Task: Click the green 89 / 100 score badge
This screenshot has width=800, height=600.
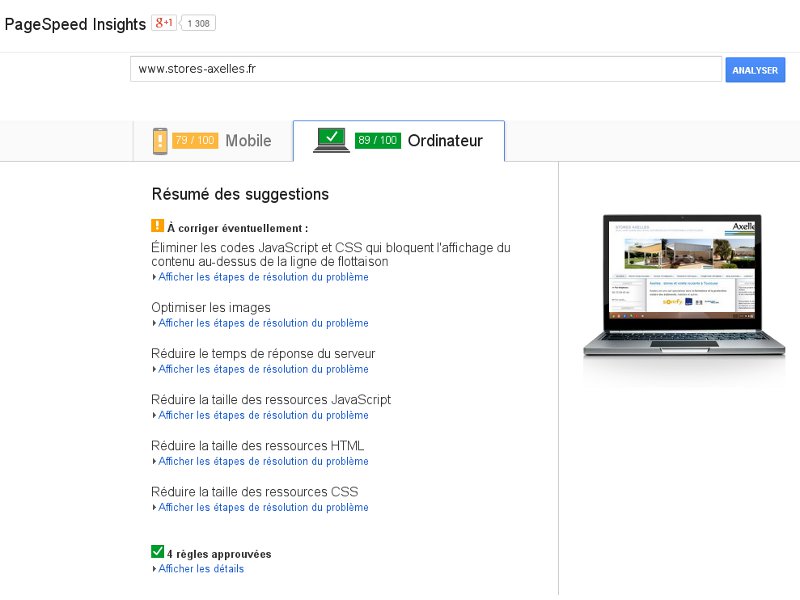Action: click(377, 141)
